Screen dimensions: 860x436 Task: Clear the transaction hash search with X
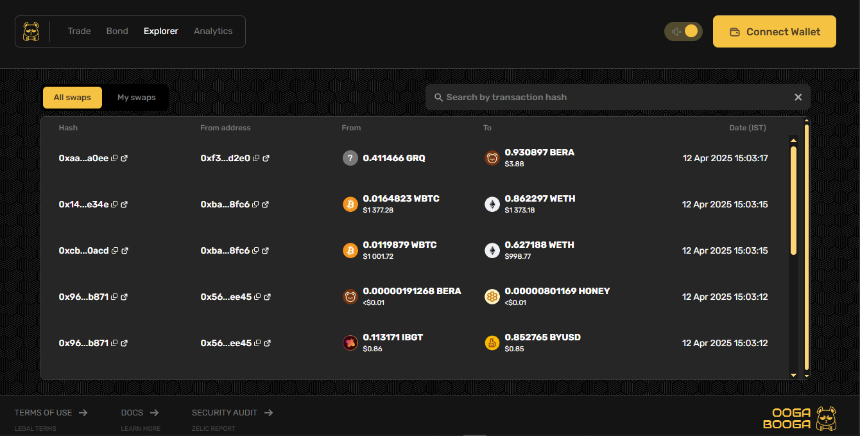798,97
